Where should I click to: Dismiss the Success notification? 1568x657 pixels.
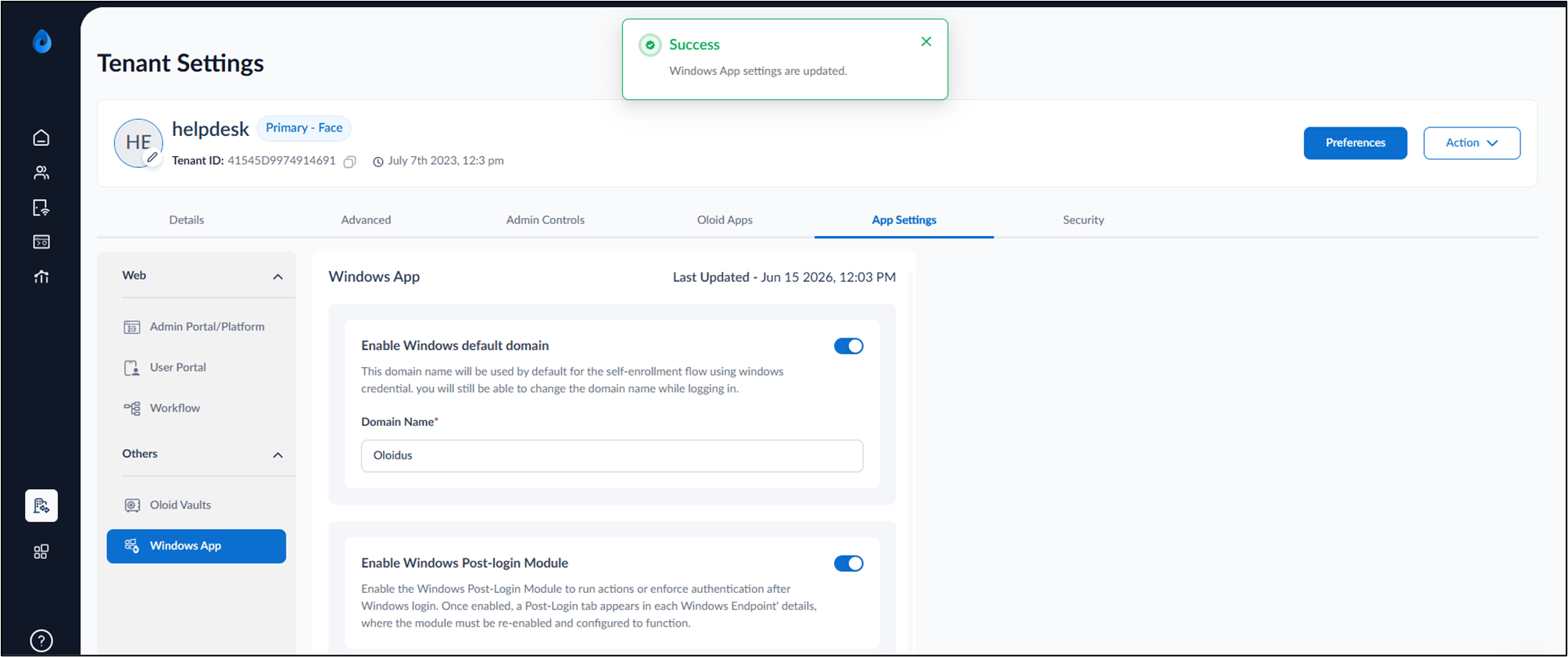(926, 41)
